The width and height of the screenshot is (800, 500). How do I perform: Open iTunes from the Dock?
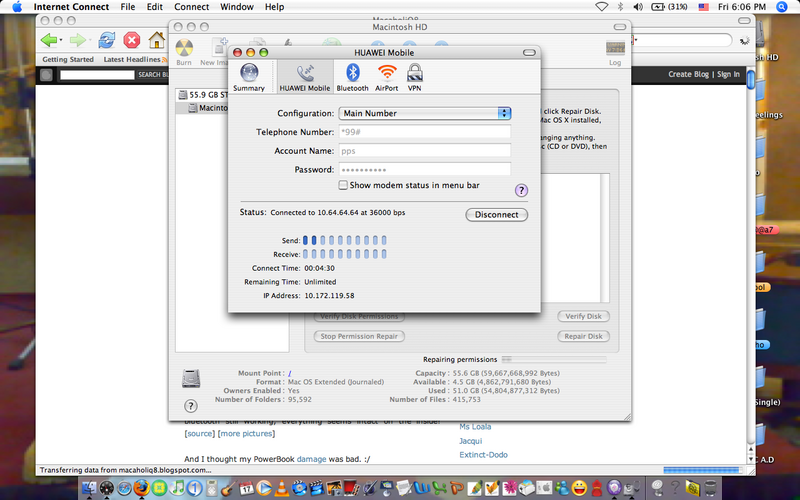pyautogui.click(x=177, y=488)
